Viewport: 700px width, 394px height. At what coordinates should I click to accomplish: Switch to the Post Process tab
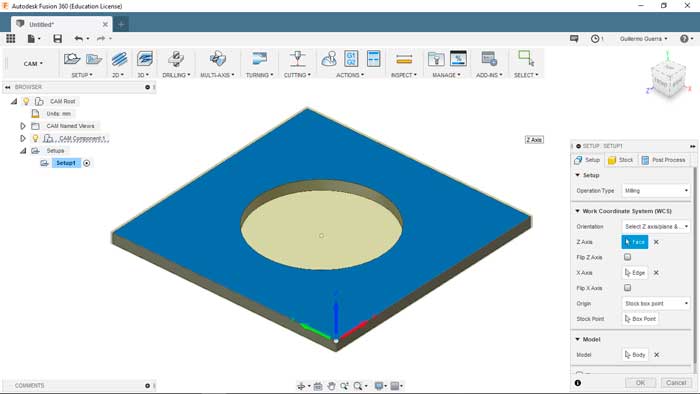(x=663, y=160)
